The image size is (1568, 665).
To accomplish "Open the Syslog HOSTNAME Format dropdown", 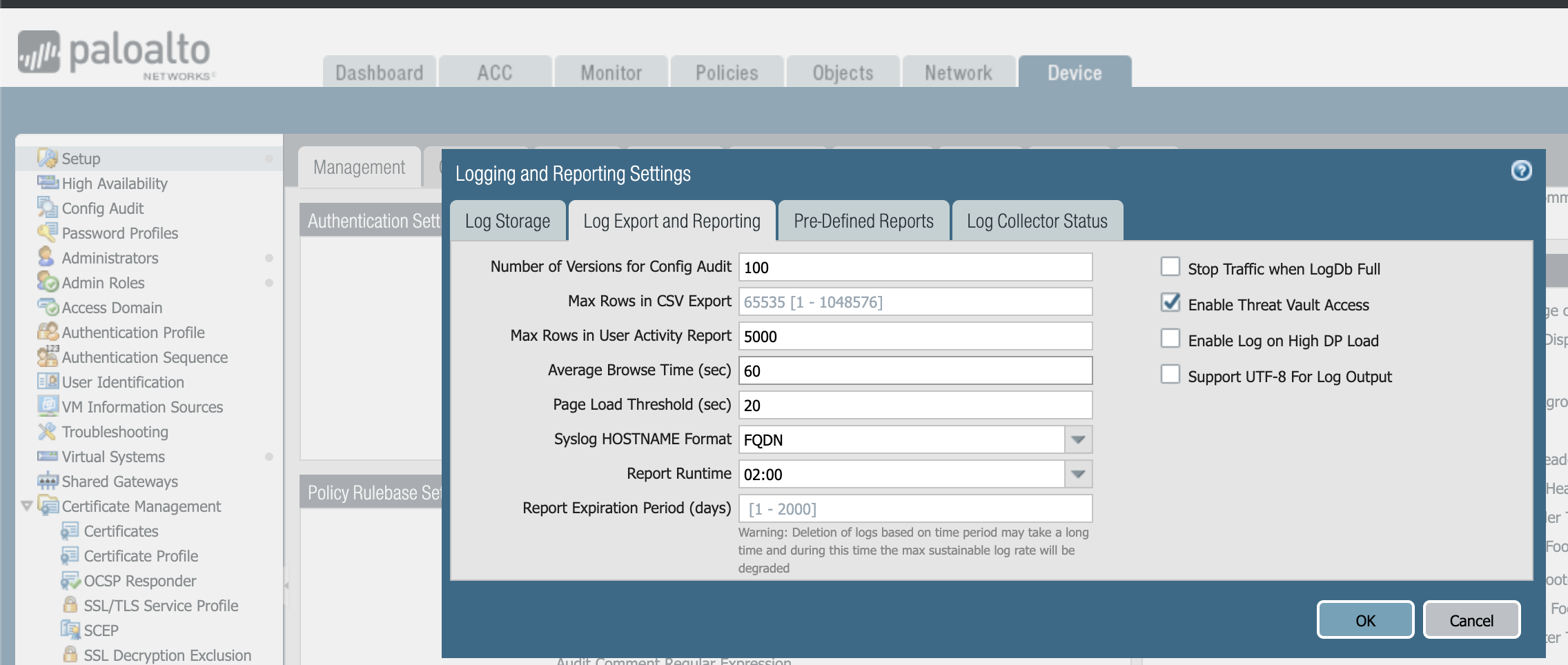I will (x=1077, y=439).
